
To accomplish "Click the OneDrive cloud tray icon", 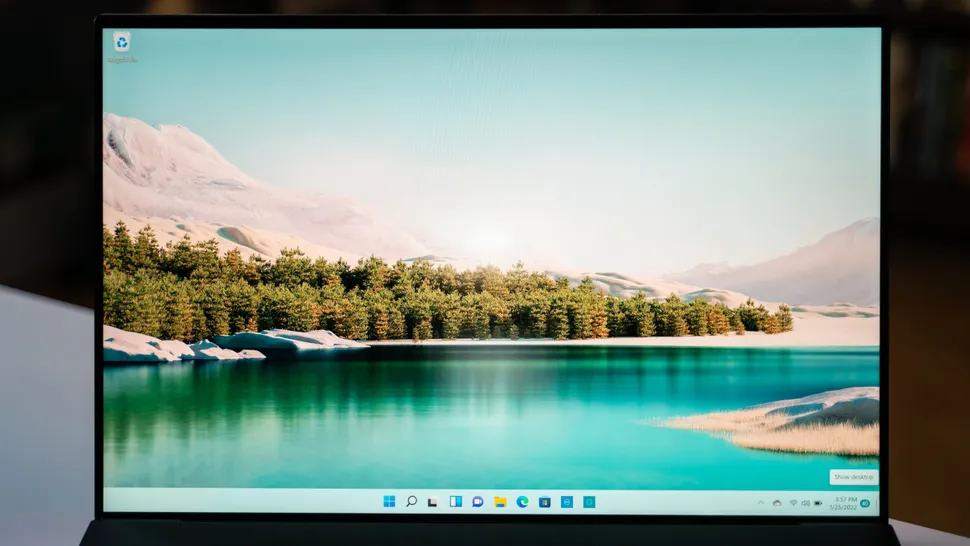I will [x=777, y=502].
